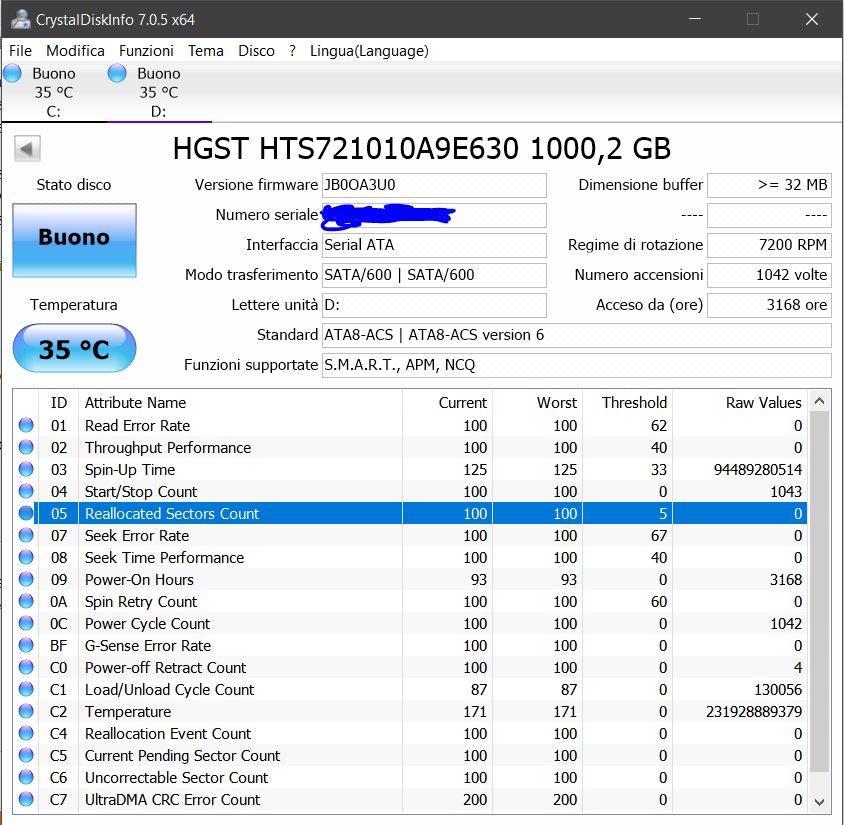Screen dimensions: 844x825
Task: Select the Power-On Hours attribute name
Action: tap(139, 580)
